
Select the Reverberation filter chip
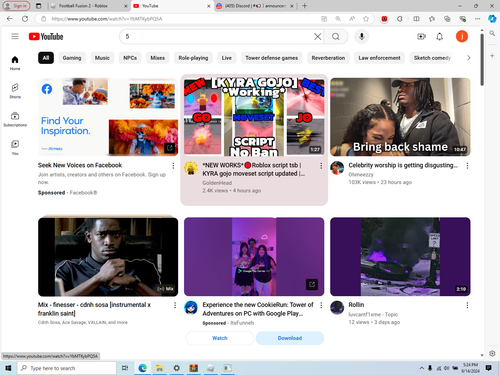pyautogui.click(x=328, y=58)
